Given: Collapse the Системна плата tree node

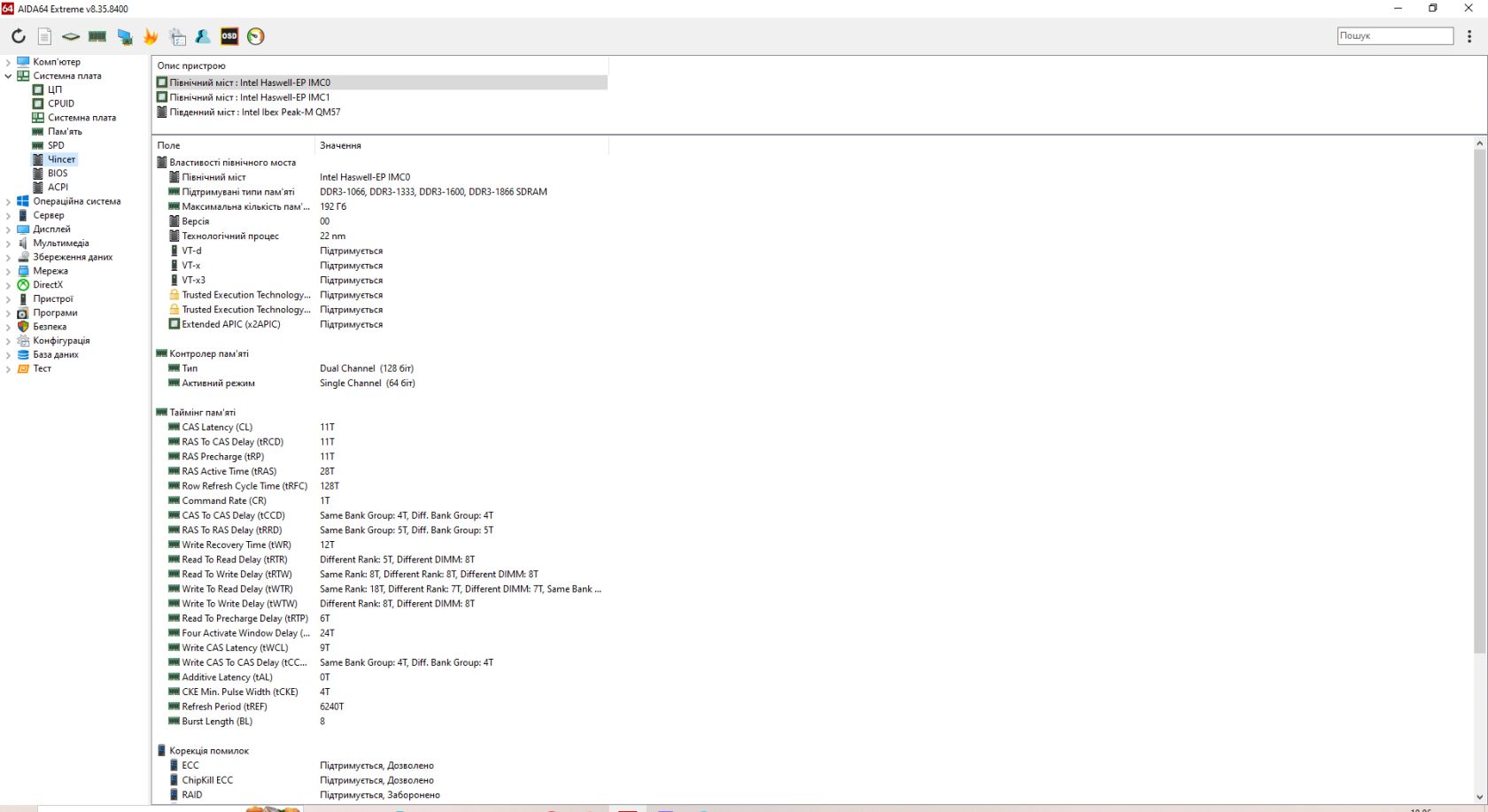Looking at the screenshot, I should tap(8, 76).
